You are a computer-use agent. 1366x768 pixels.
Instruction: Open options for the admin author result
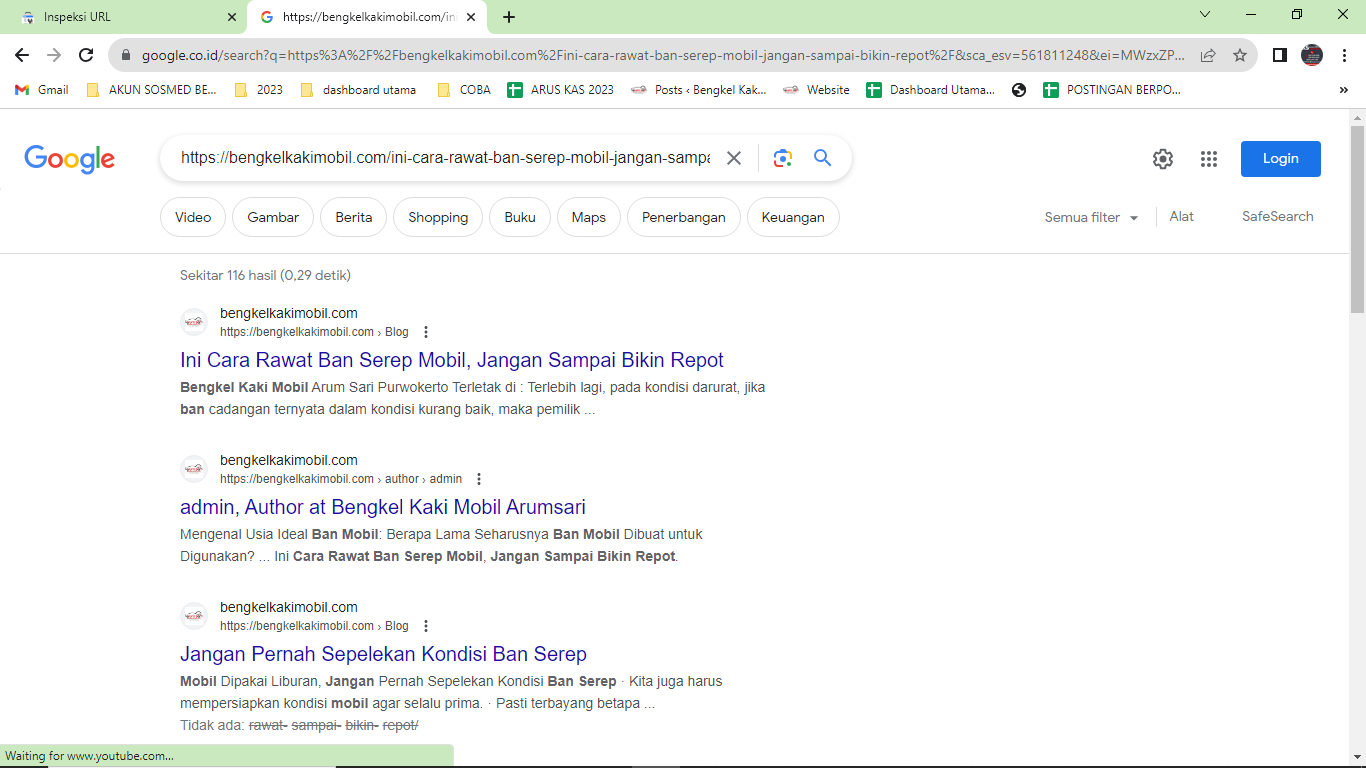(x=479, y=479)
